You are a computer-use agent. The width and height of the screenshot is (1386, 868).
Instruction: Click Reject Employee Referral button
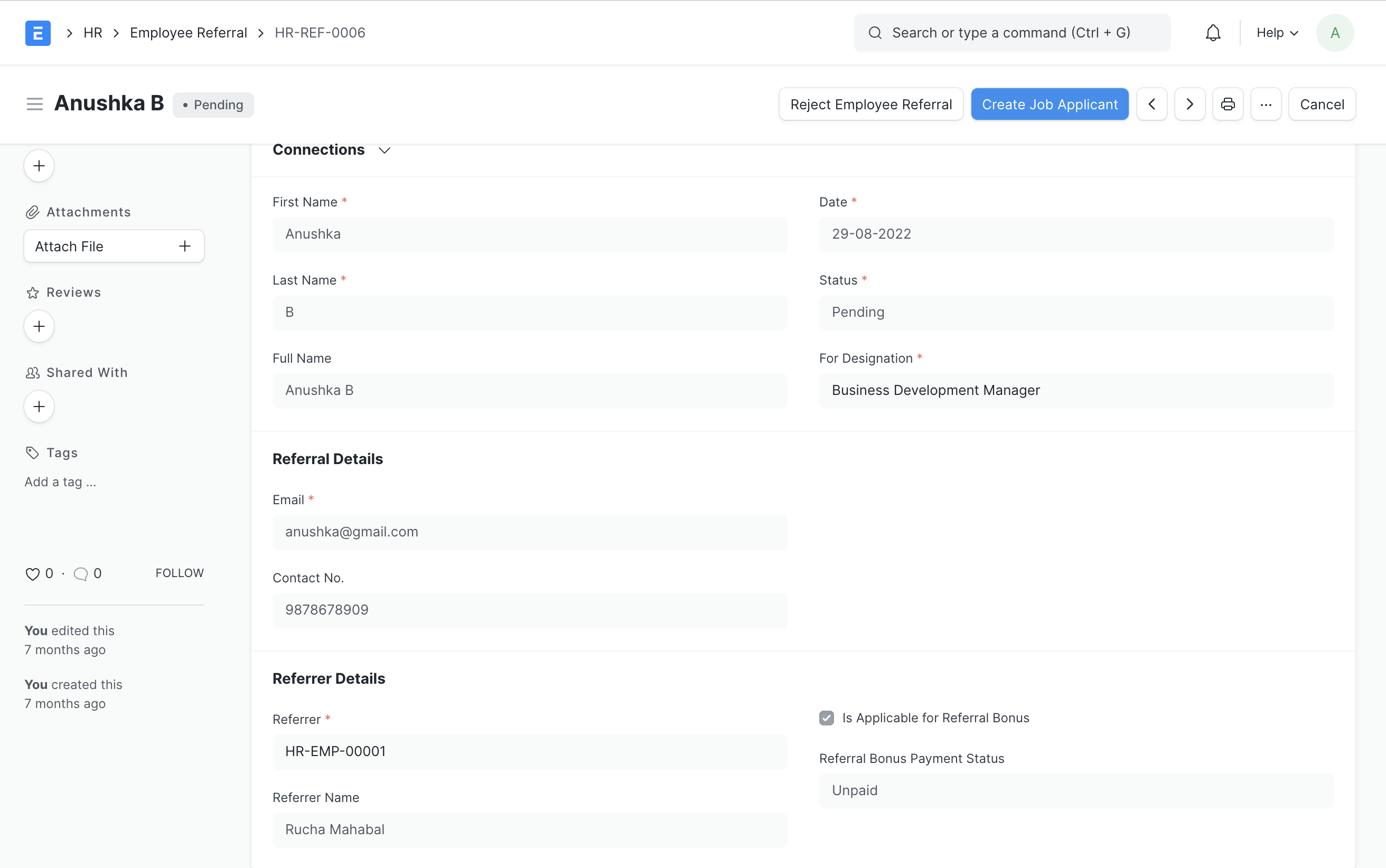pos(870,104)
